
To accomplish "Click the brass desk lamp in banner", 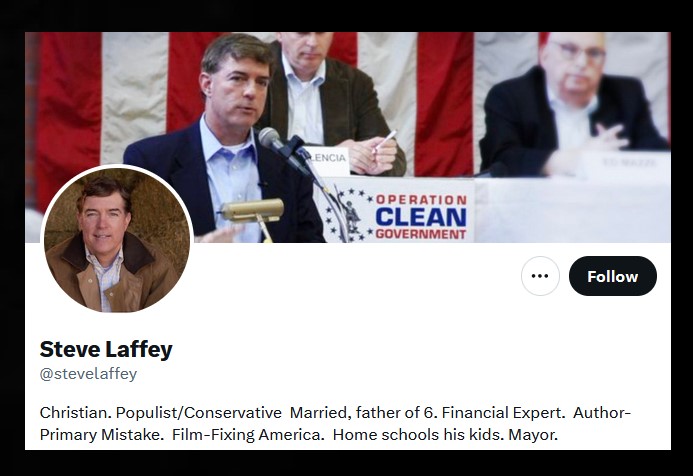I will point(253,215).
